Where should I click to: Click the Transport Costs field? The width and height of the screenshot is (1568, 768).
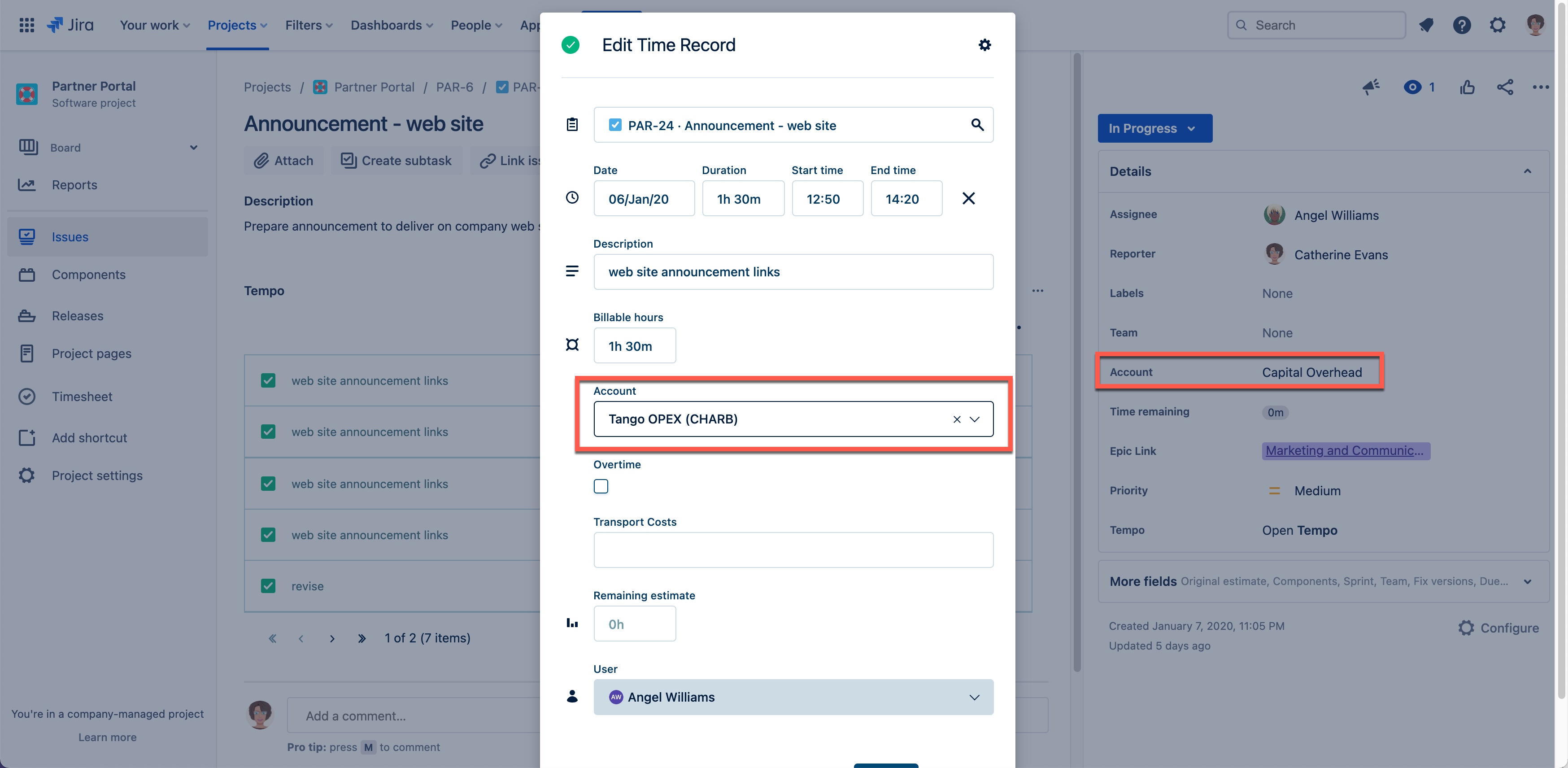(x=794, y=550)
